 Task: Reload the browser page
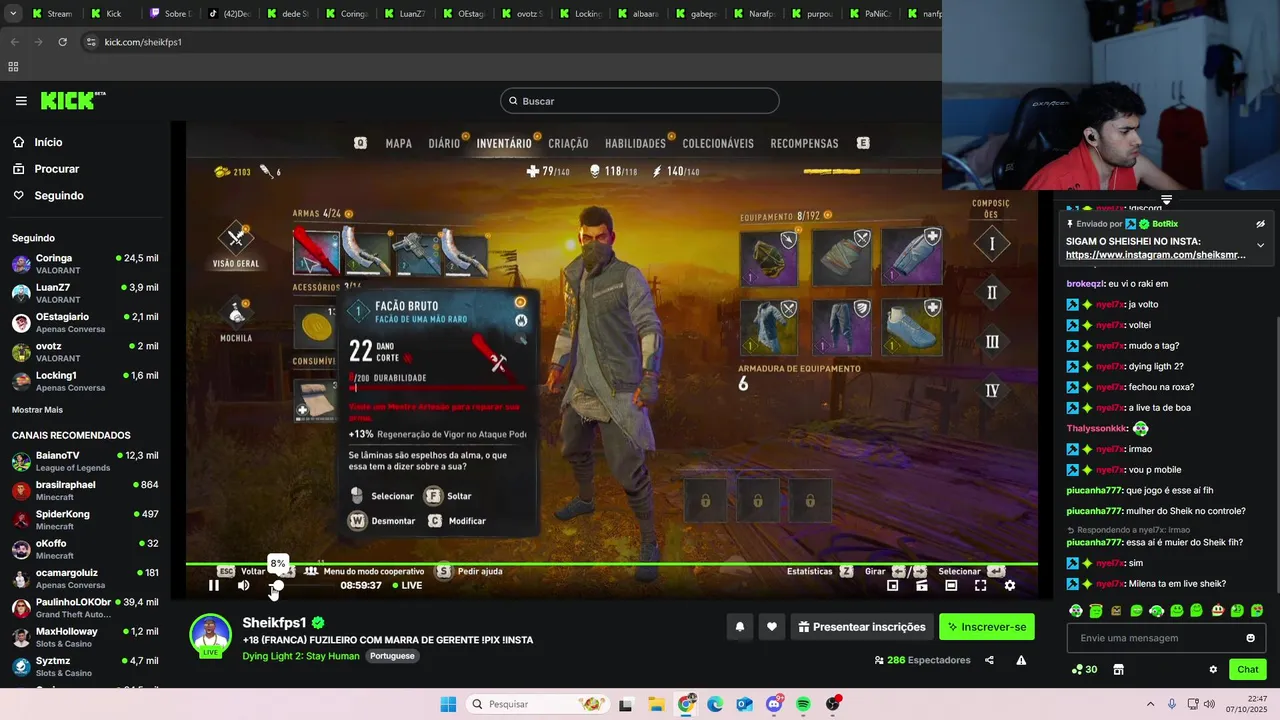(x=62, y=42)
